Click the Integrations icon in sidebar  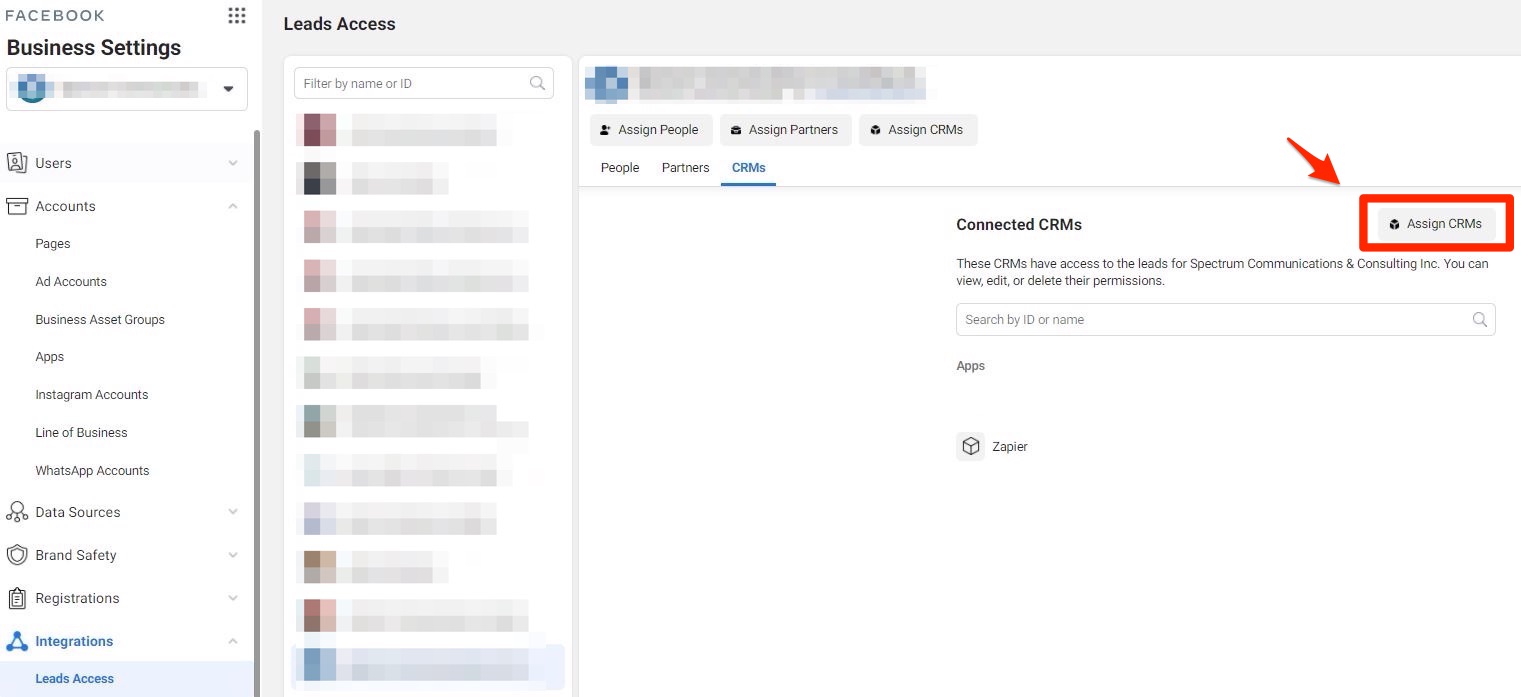point(17,641)
